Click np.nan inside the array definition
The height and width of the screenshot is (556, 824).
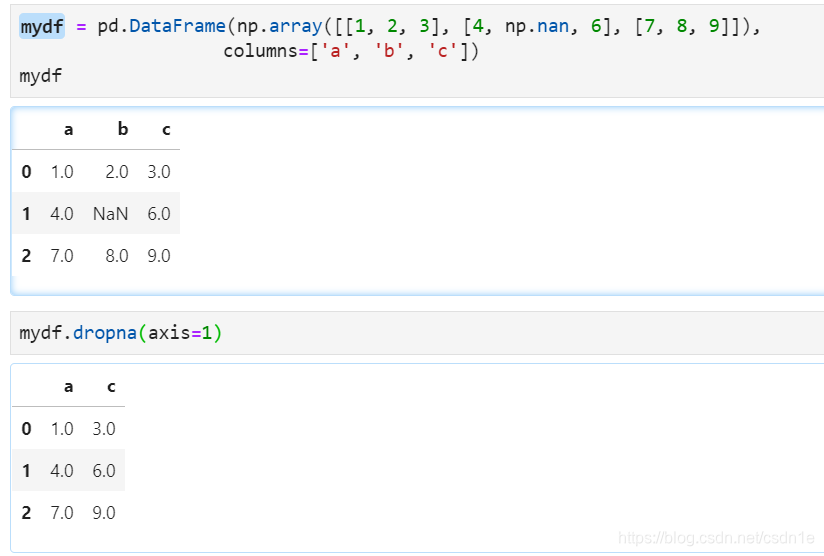coord(537,26)
